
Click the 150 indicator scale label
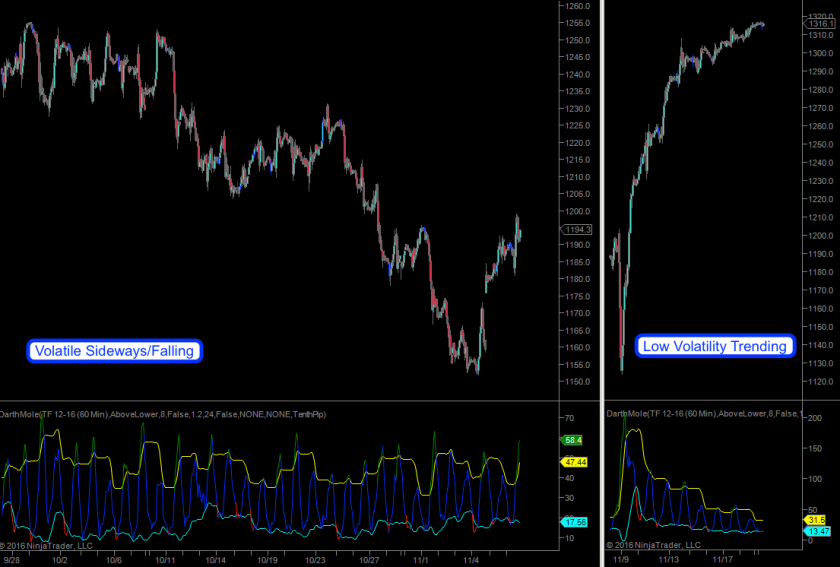[814, 449]
